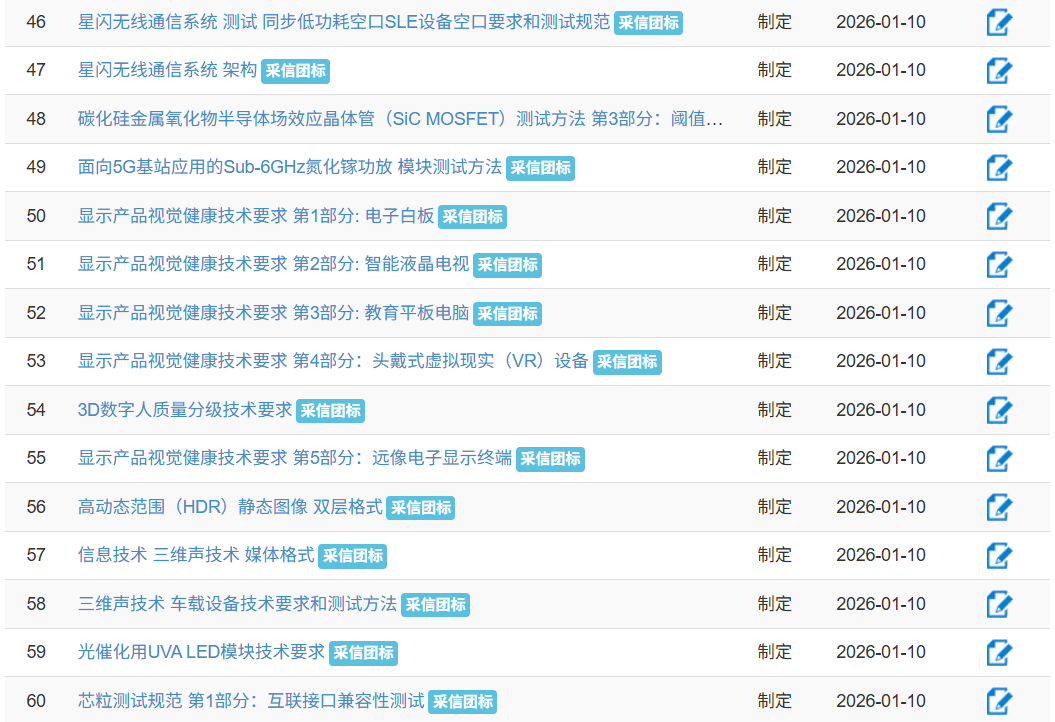This screenshot has height=722, width=1055.
Task: Click edit icon beside 车载设备技术要求和测试方法
Action: point(998,604)
